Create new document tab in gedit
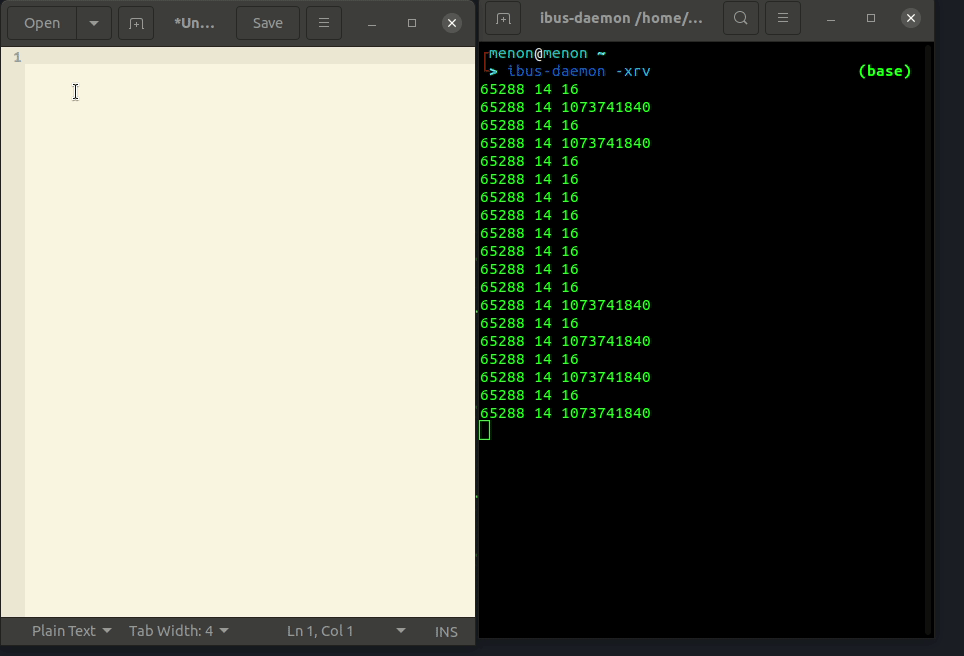The image size is (964, 656). point(136,23)
